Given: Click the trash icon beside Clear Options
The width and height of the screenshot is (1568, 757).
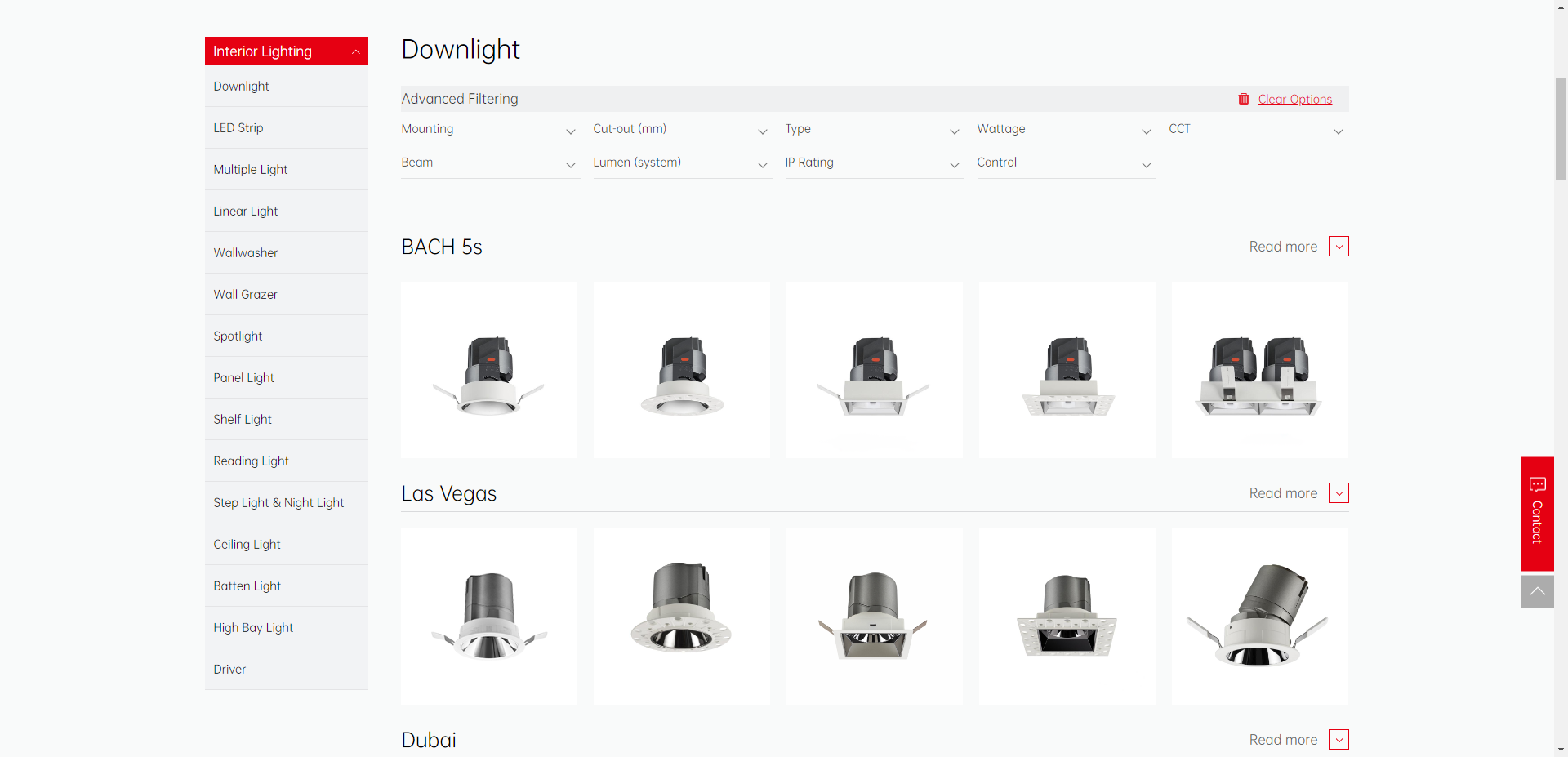Looking at the screenshot, I should [1243, 99].
